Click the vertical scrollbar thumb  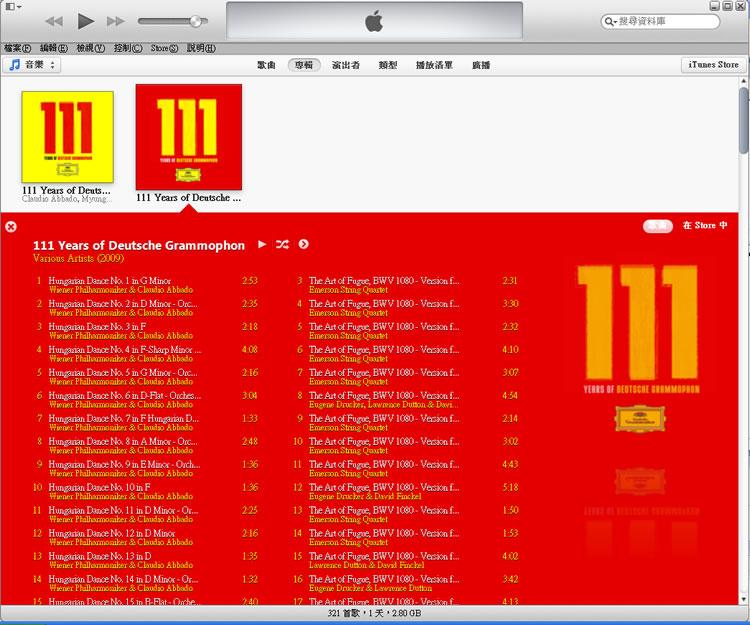[744, 120]
